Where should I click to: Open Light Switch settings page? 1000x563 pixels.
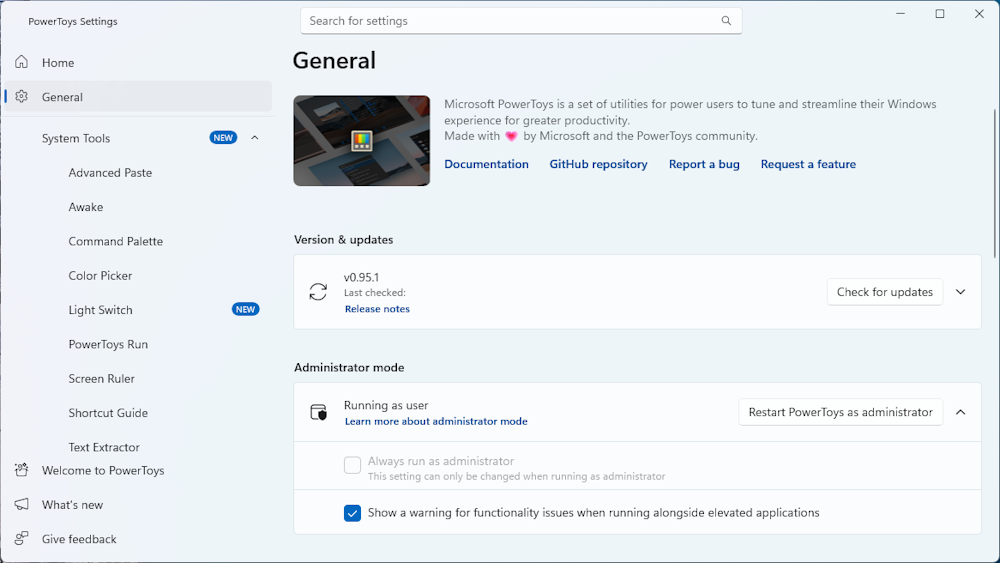pos(100,310)
